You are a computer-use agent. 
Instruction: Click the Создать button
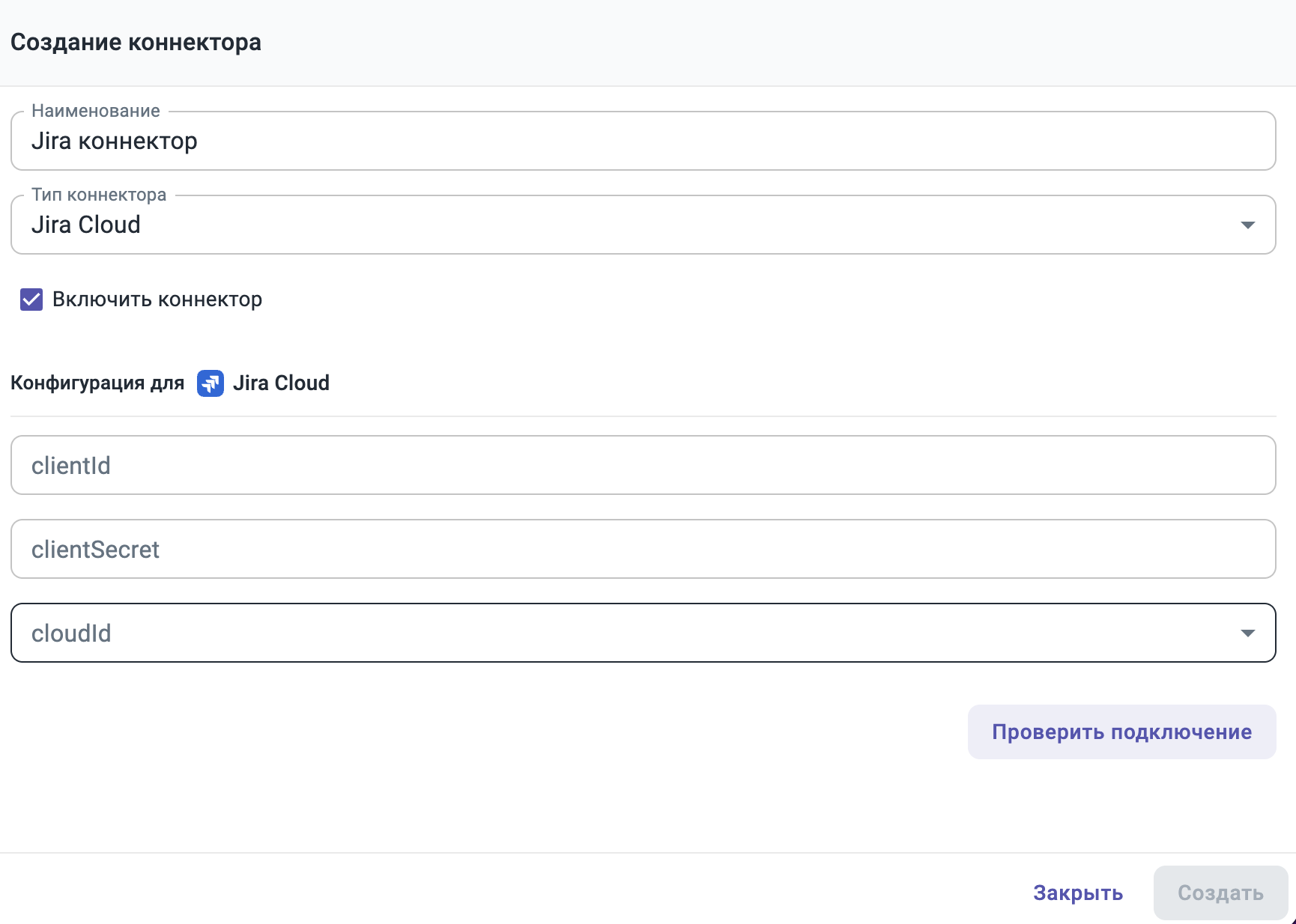coord(1220,893)
